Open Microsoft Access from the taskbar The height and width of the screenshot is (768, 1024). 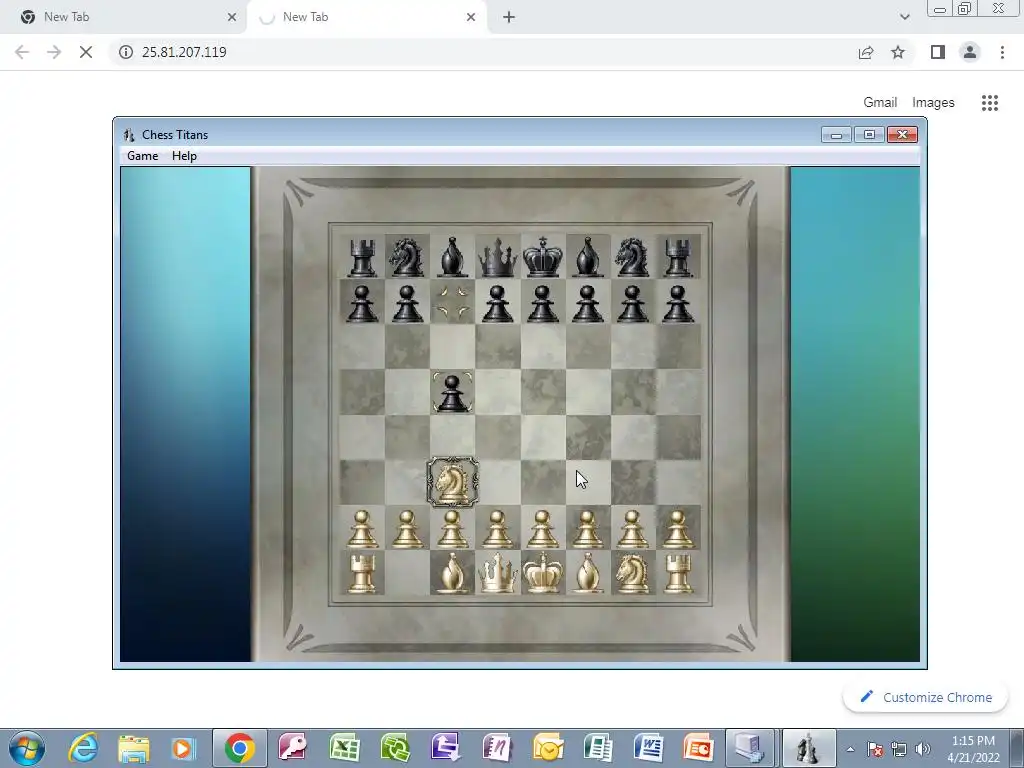293,748
